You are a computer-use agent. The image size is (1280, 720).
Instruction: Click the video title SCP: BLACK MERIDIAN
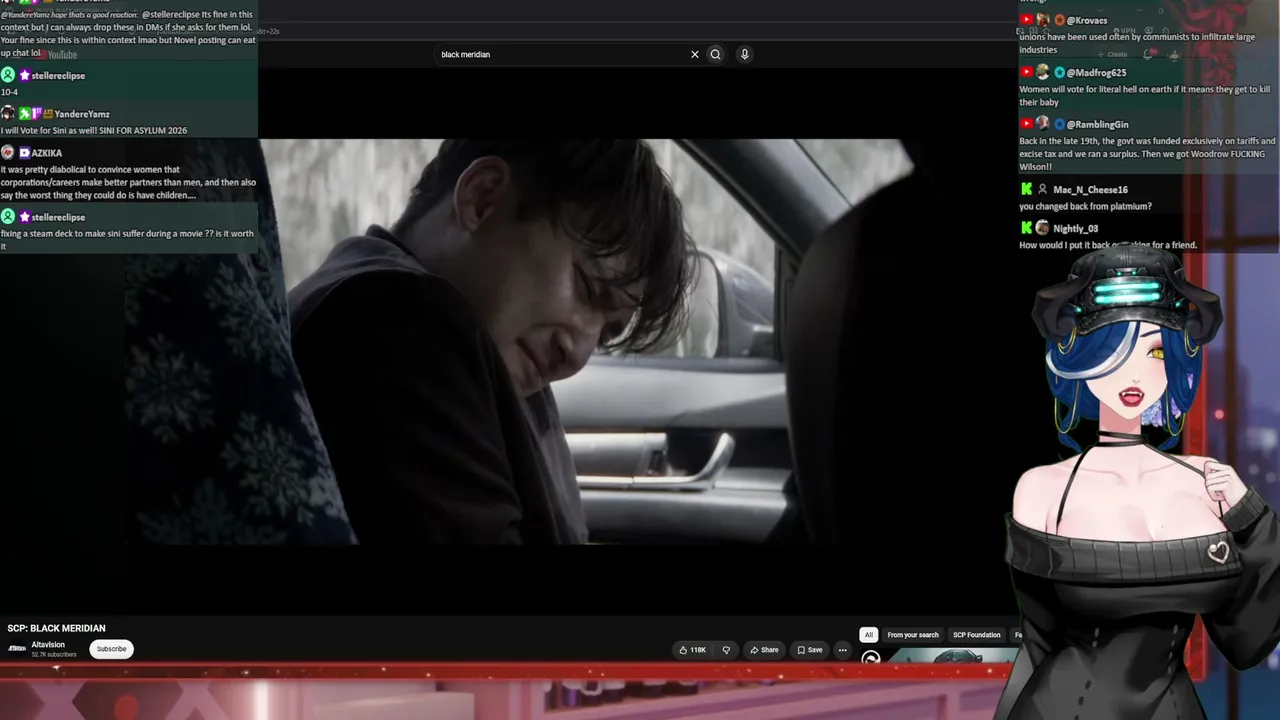point(56,628)
